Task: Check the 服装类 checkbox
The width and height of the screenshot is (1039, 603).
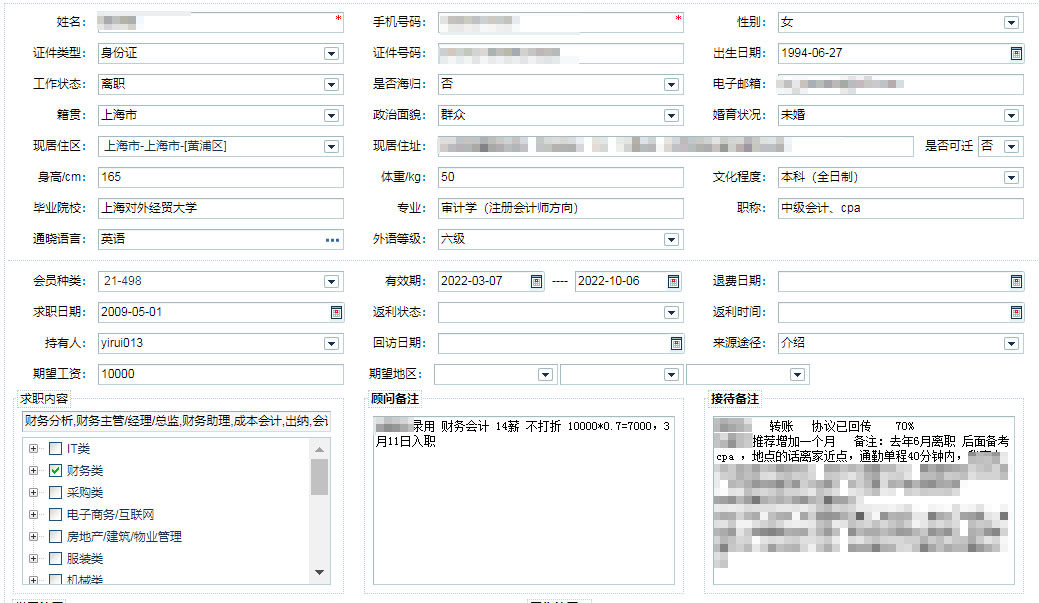Action: [56, 558]
